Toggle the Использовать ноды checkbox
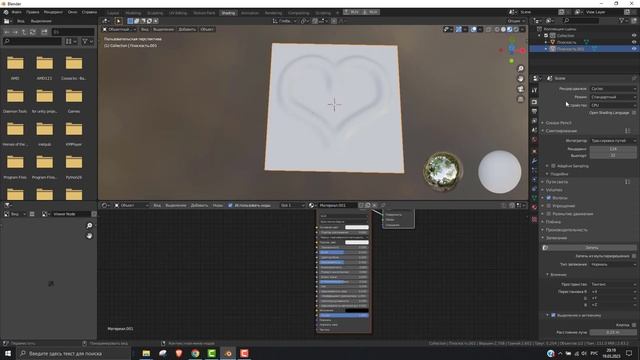Viewport: 640px width, 360px height. click(x=230, y=205)
